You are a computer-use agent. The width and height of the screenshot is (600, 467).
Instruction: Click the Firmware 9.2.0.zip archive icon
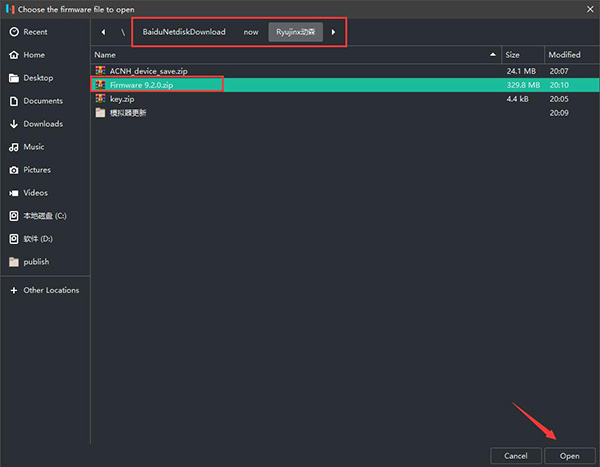tap(100, 85)
